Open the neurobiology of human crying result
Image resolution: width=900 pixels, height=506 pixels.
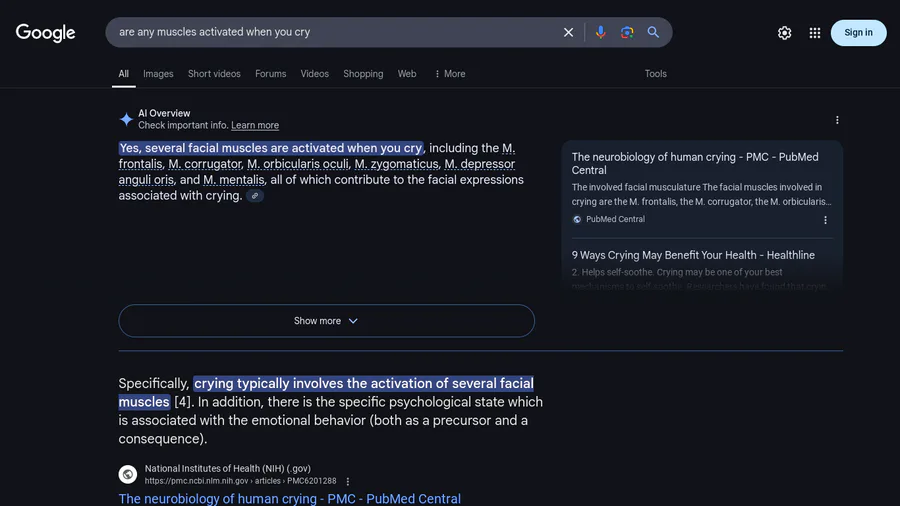289,498
